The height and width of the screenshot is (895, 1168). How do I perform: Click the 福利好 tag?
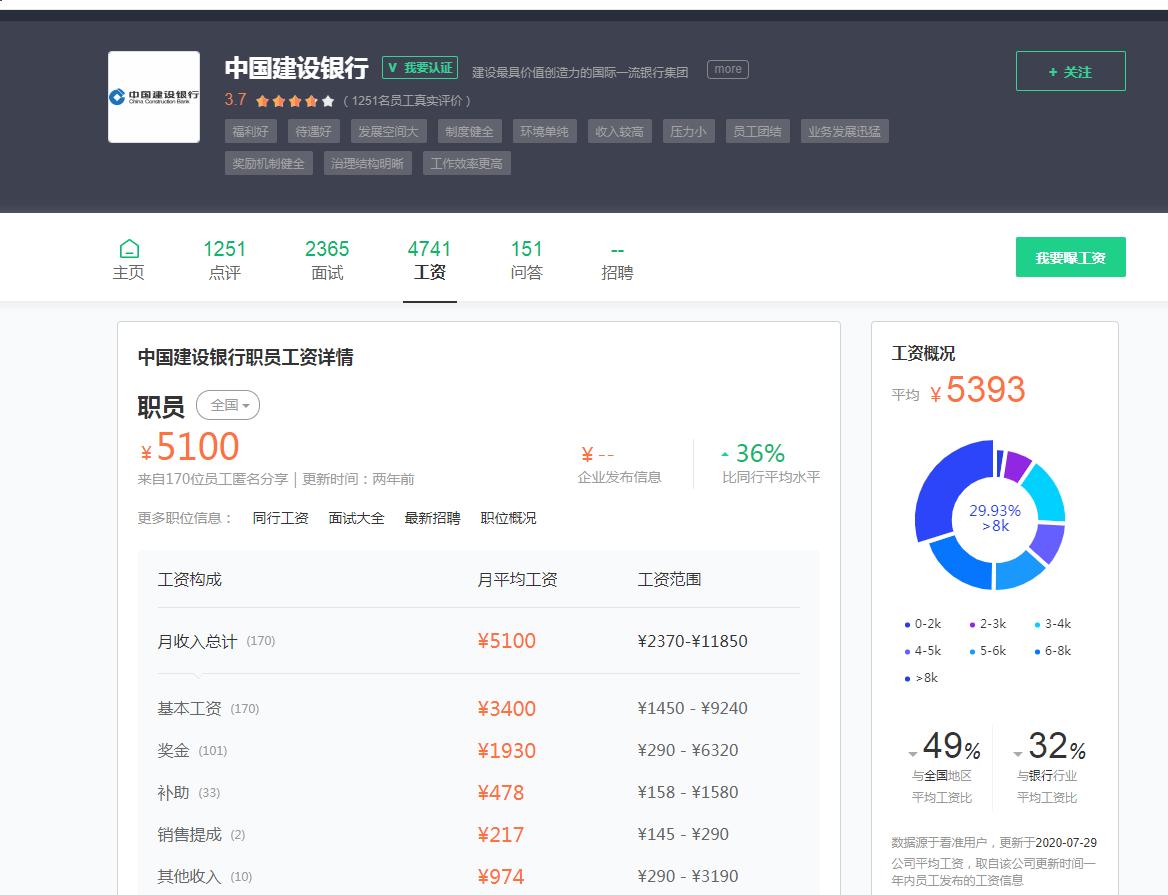(249, 131)
